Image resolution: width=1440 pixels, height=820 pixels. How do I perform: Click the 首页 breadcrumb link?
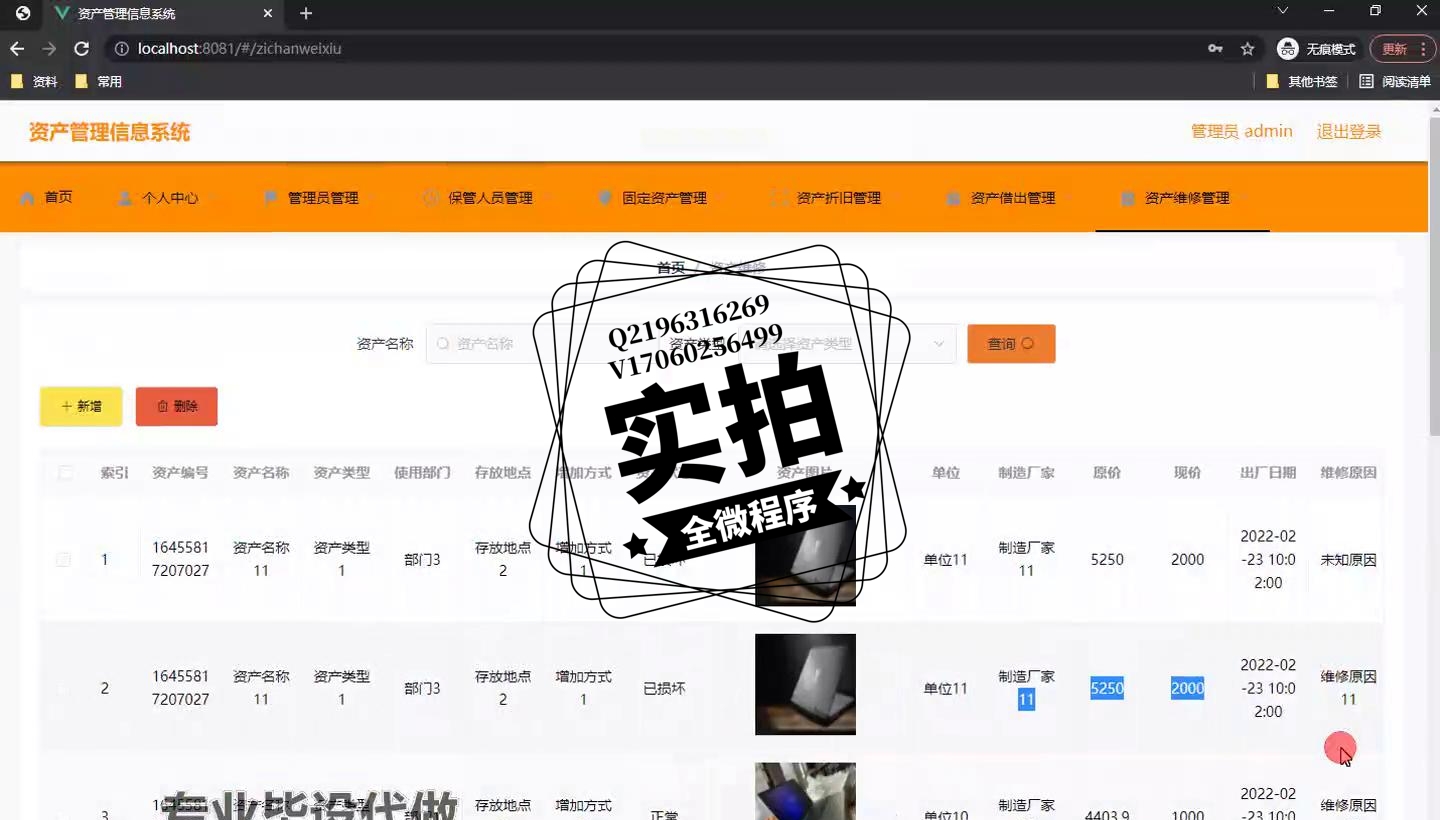click(x=671, y=267)
